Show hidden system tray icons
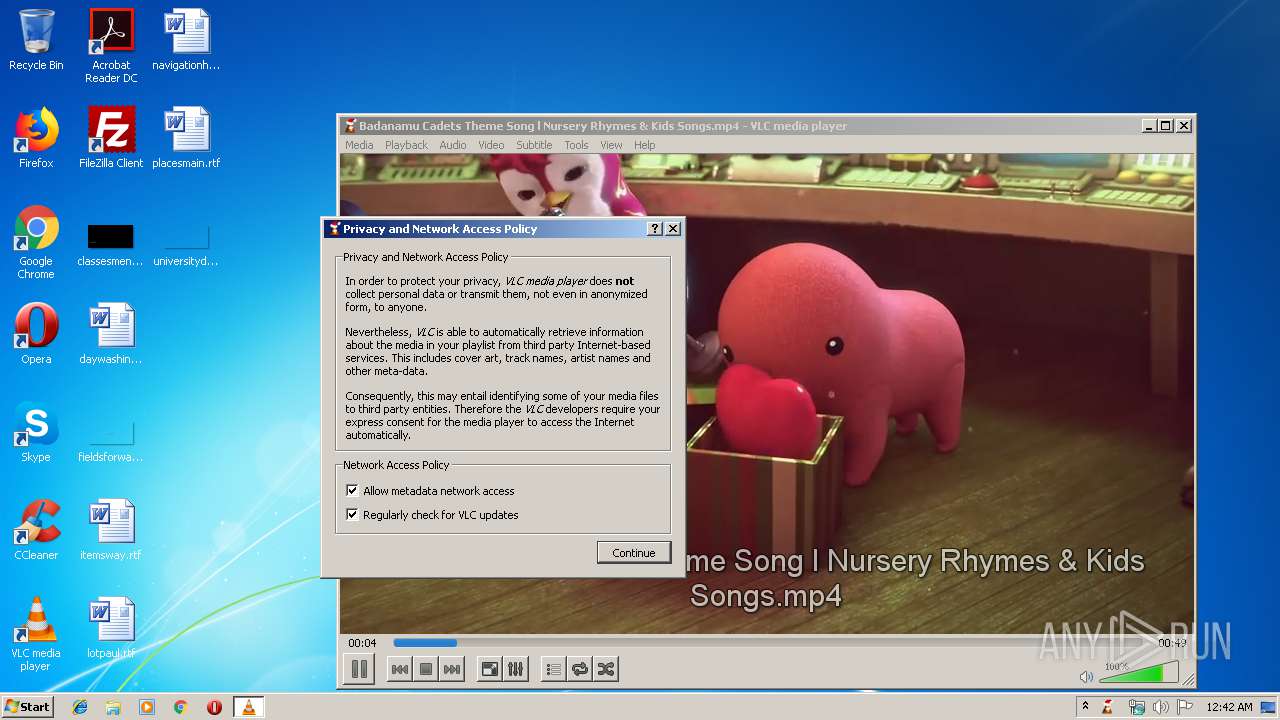 coord(1085,706)
